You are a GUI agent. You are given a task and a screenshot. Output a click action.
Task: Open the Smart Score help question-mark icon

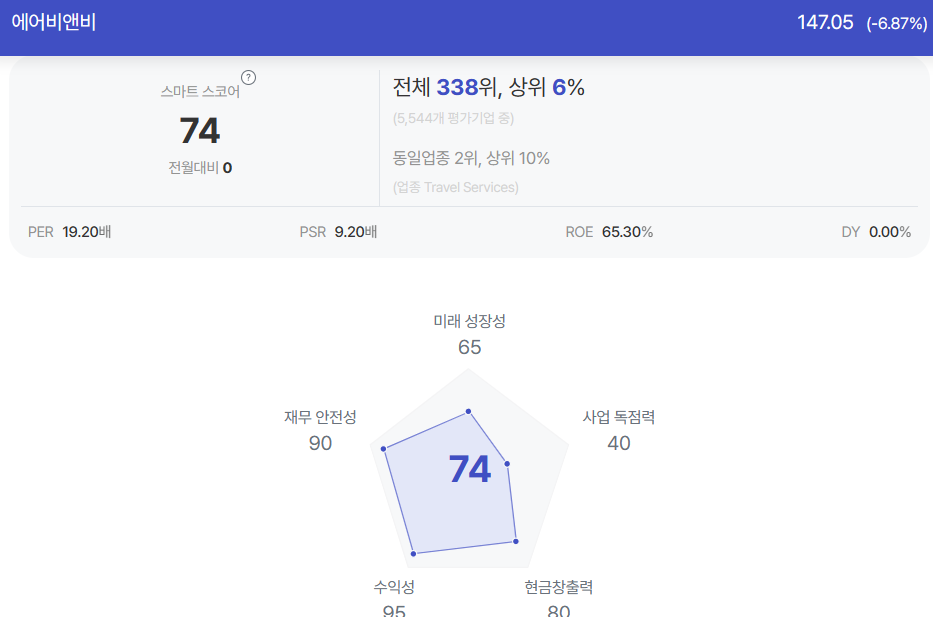point(248,77)
